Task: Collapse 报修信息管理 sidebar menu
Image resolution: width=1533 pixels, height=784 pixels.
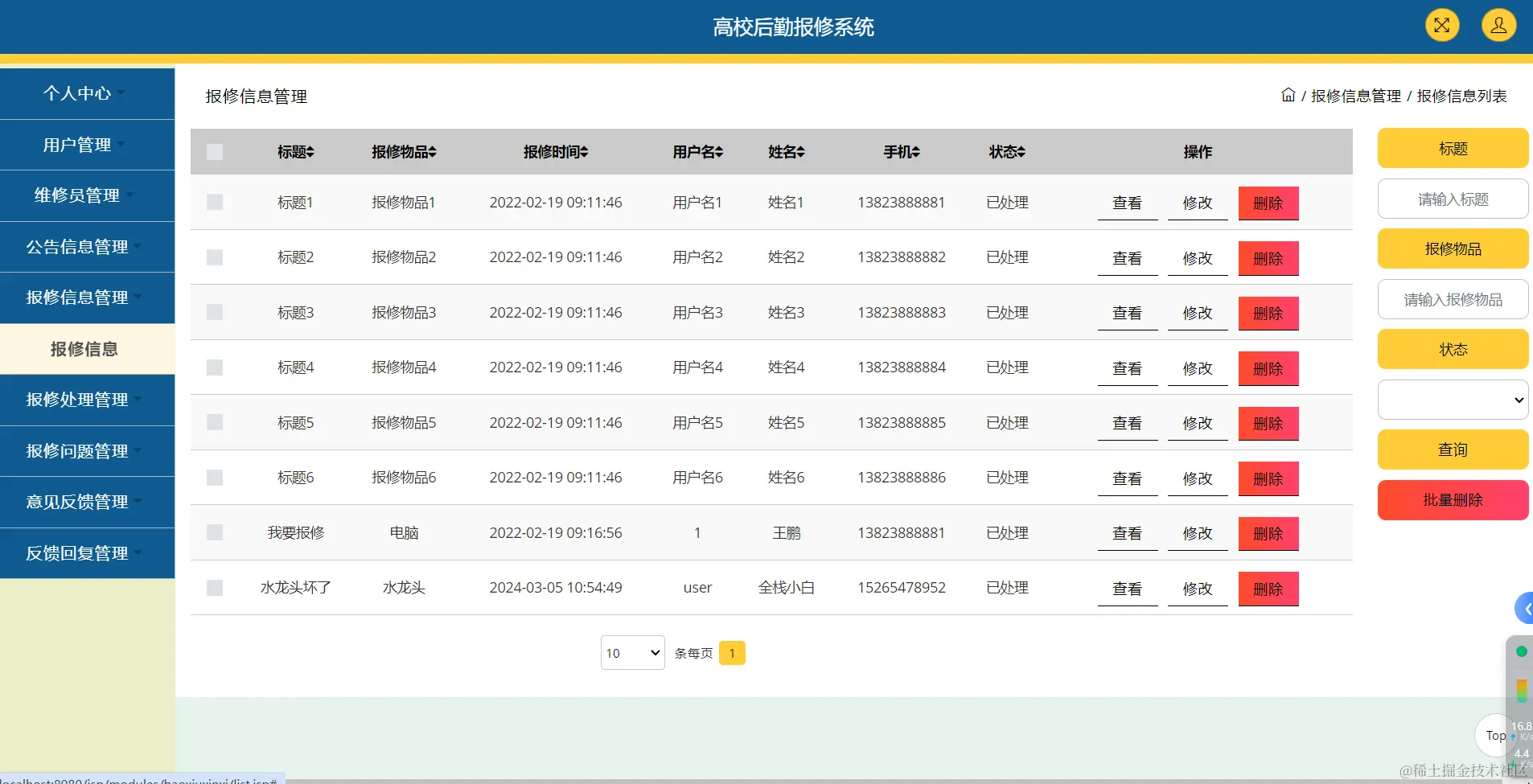Action: click(87, 298)
